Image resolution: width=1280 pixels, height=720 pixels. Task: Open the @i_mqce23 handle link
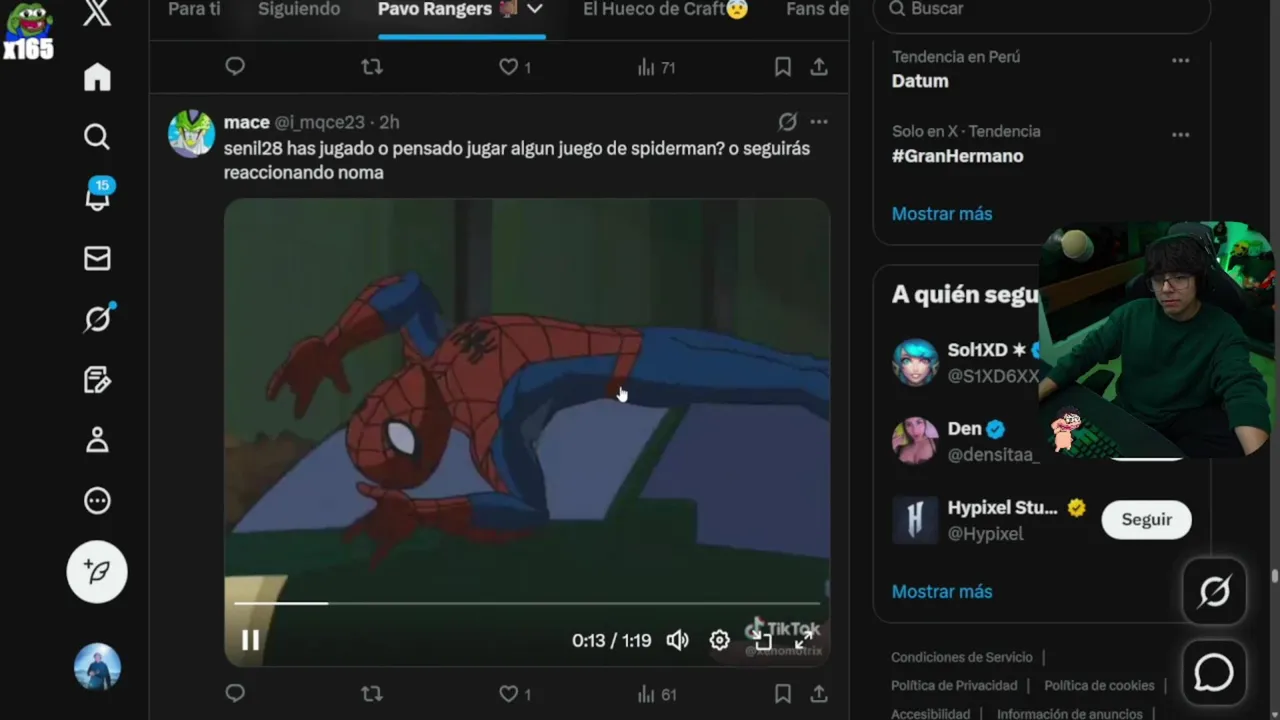319,122
